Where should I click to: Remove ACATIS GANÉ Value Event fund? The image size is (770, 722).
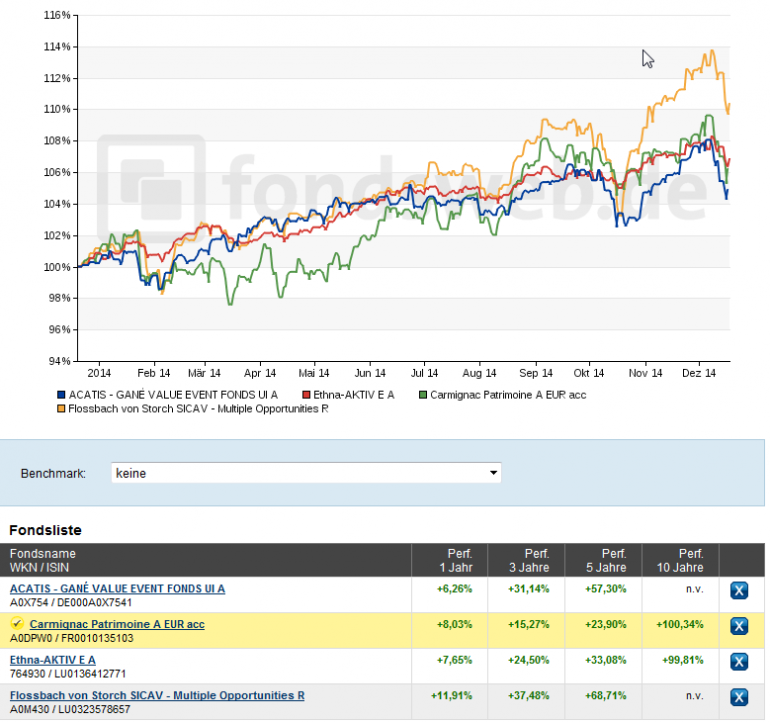[739, 591]
